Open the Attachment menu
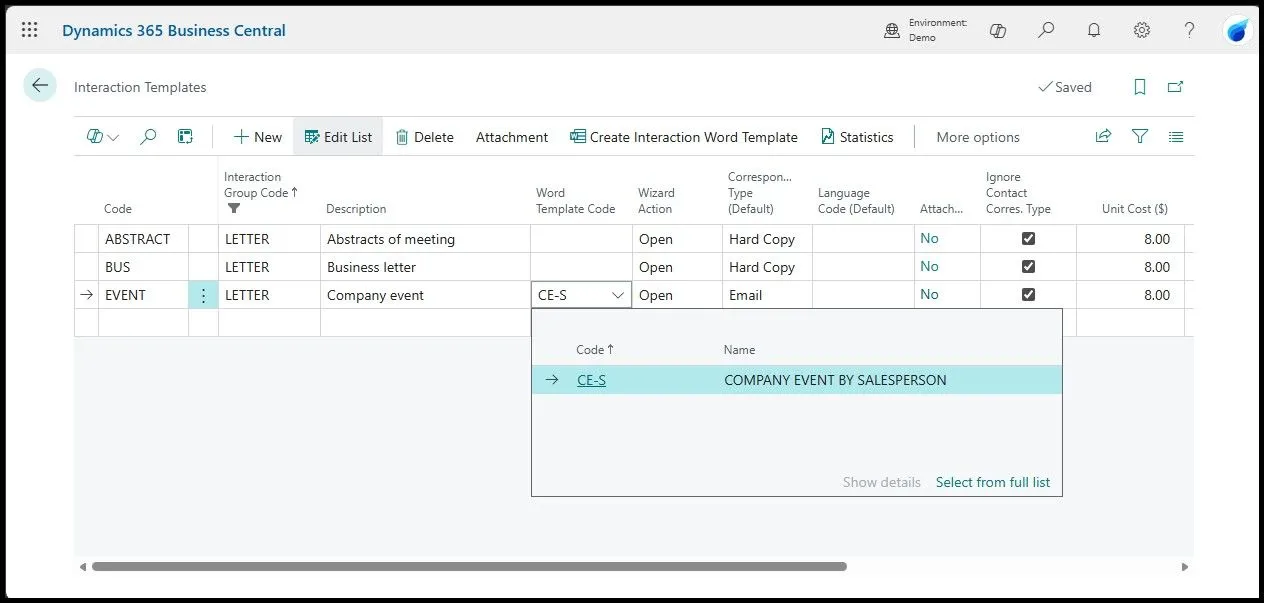Viewport: 1264px width, 603px height. point(512,137)
